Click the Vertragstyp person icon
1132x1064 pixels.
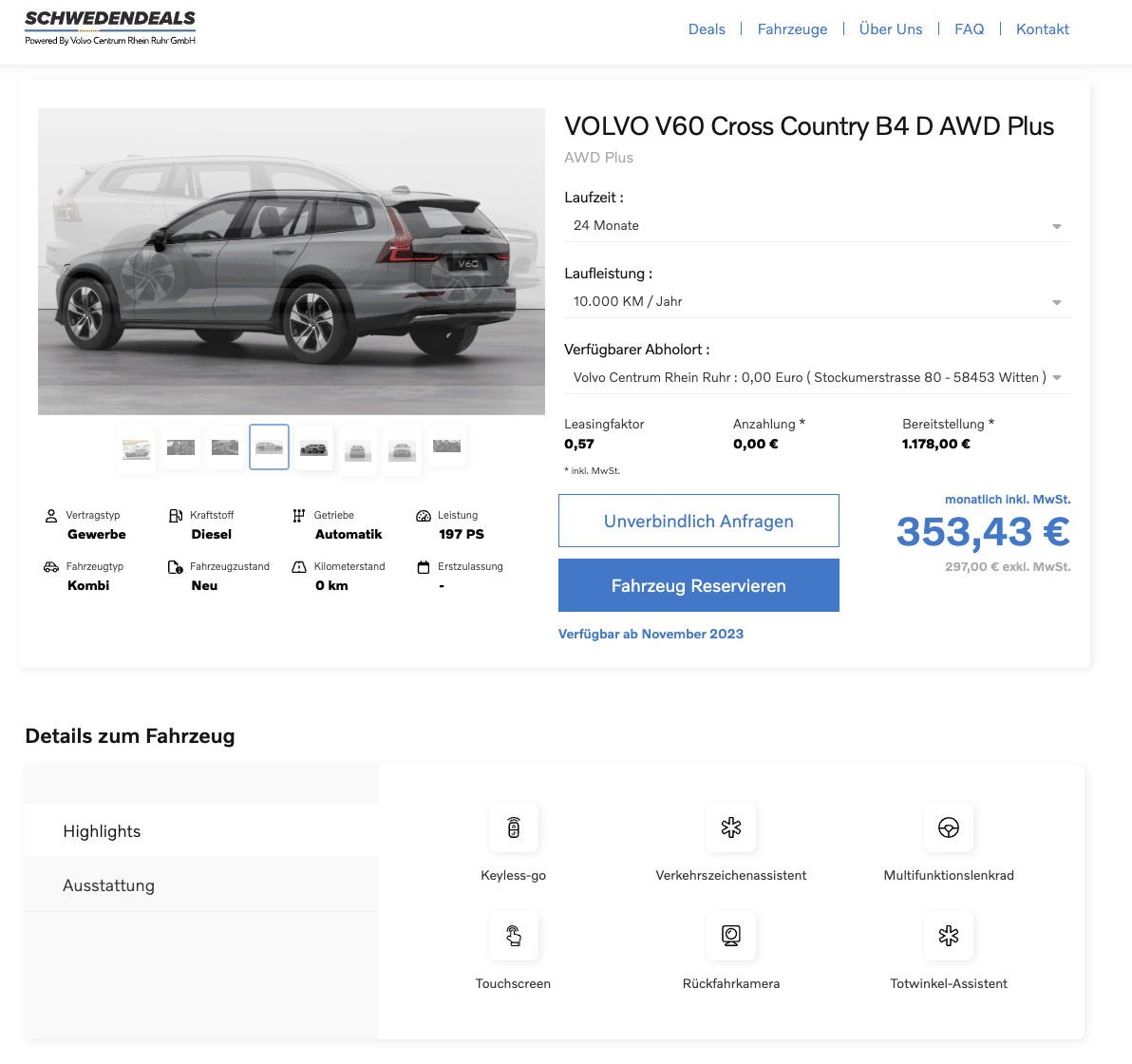50,516
